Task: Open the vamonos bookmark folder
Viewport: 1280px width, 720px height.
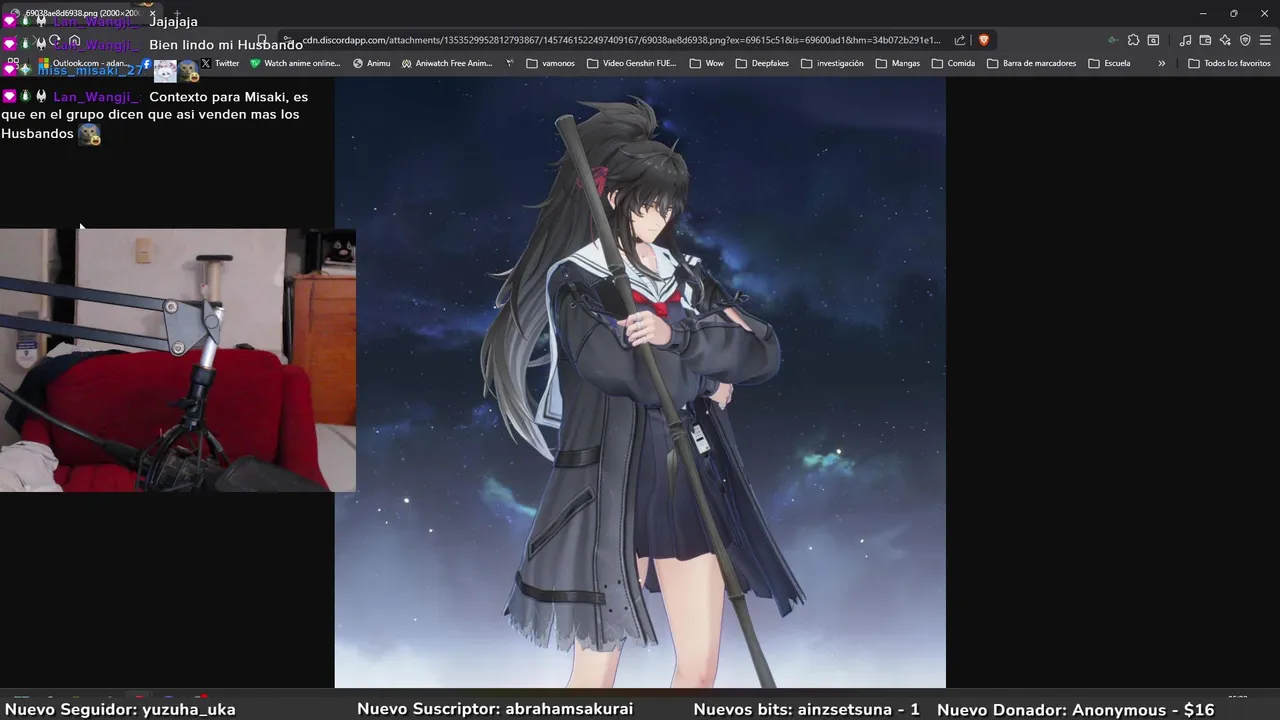Action: tap(551, 63)
